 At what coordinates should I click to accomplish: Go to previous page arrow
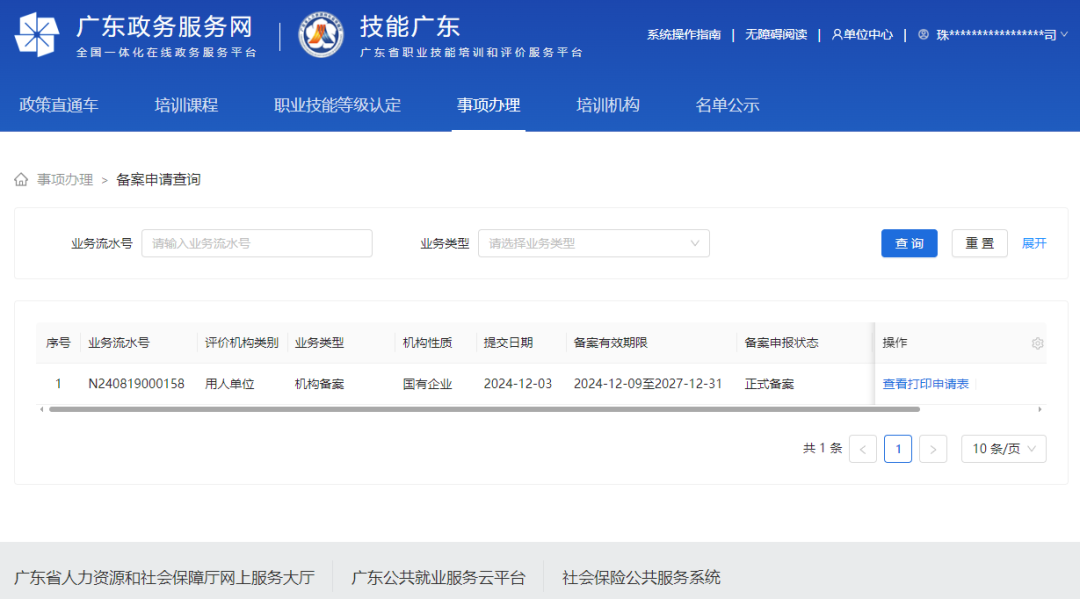[x=862, y=449]
